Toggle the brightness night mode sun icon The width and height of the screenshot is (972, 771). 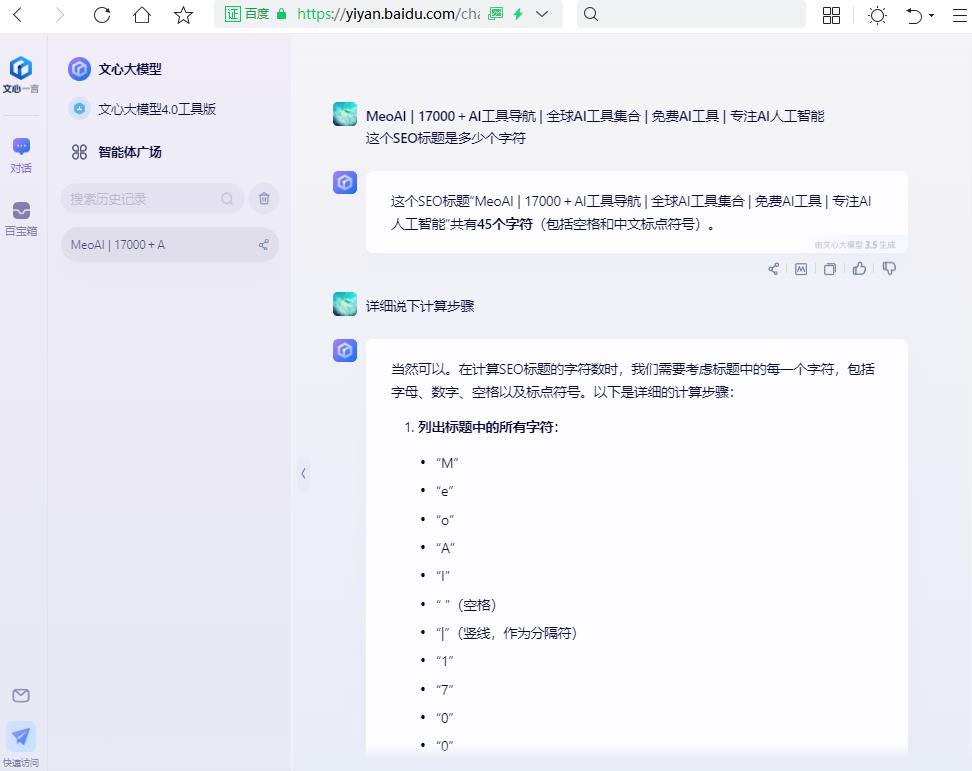point(877,15)
